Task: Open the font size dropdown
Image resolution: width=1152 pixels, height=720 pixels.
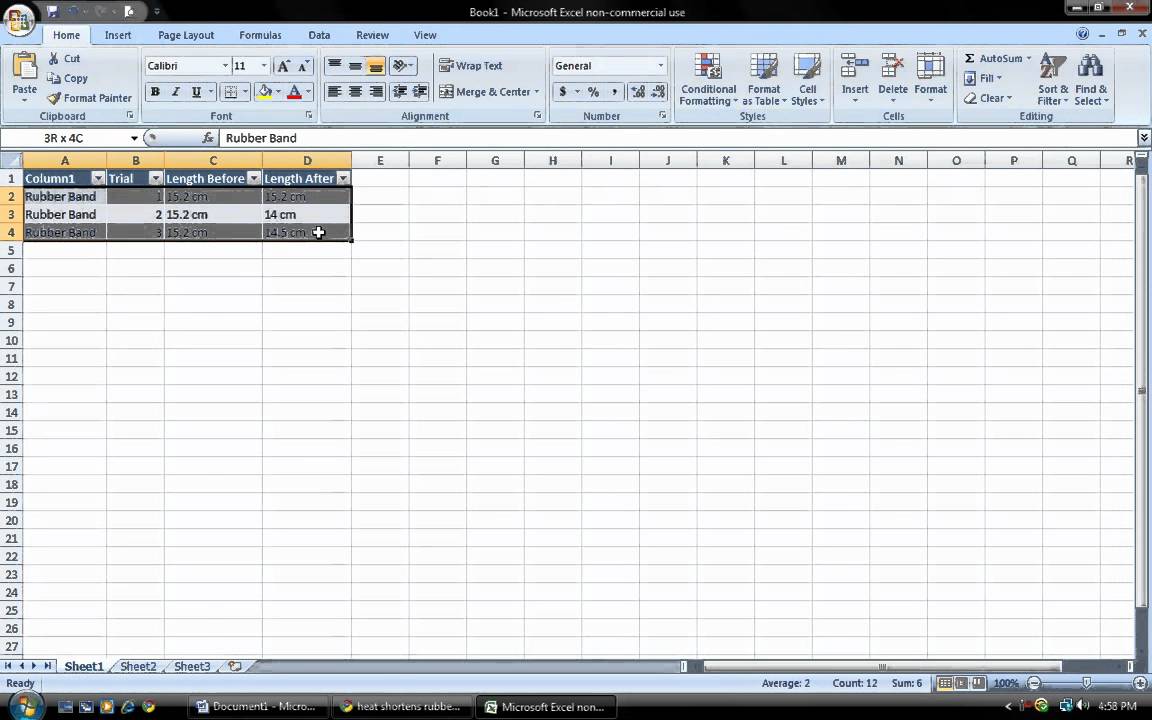Action: (264, 66)
